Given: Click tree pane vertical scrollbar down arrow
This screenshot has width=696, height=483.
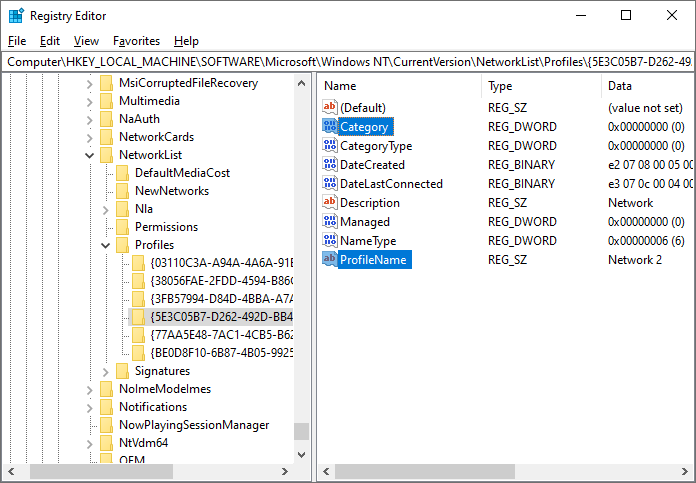Looking at the screenshot, I should 301,454.
